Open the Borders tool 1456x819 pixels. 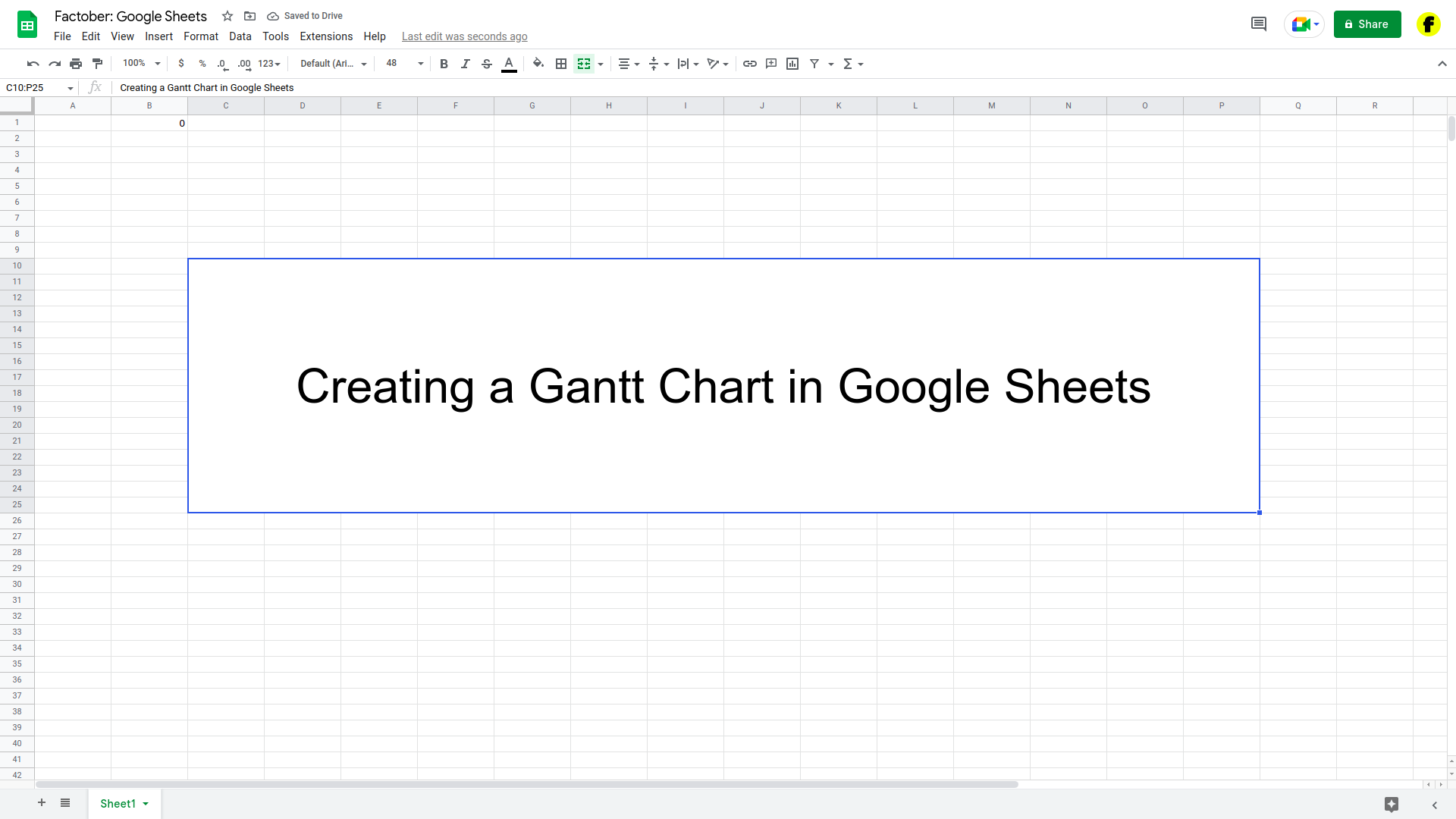click(561, 64)
